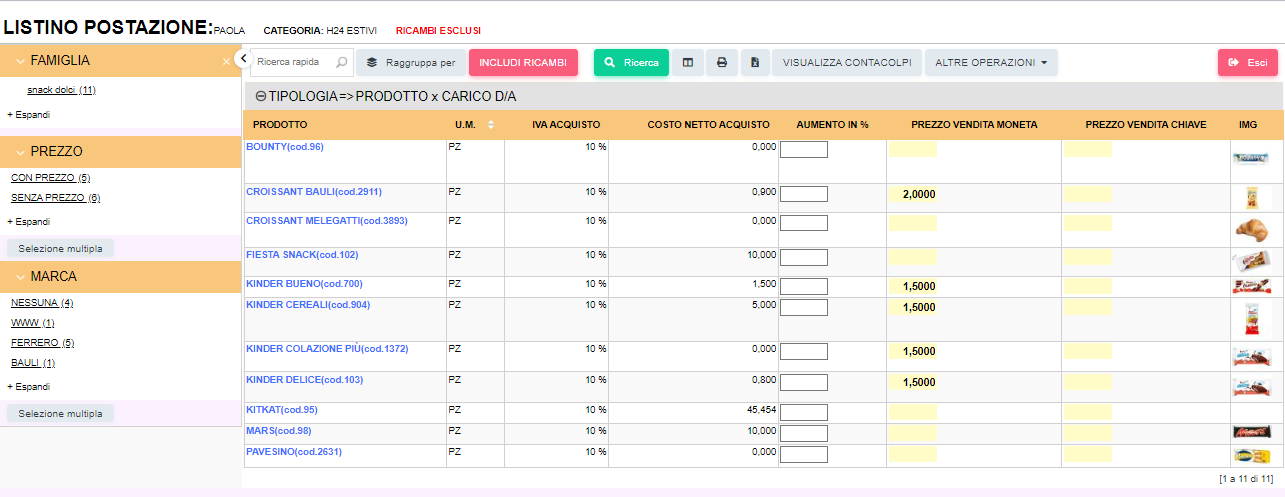Click the magnifier icon in quick search

point(342,62)
